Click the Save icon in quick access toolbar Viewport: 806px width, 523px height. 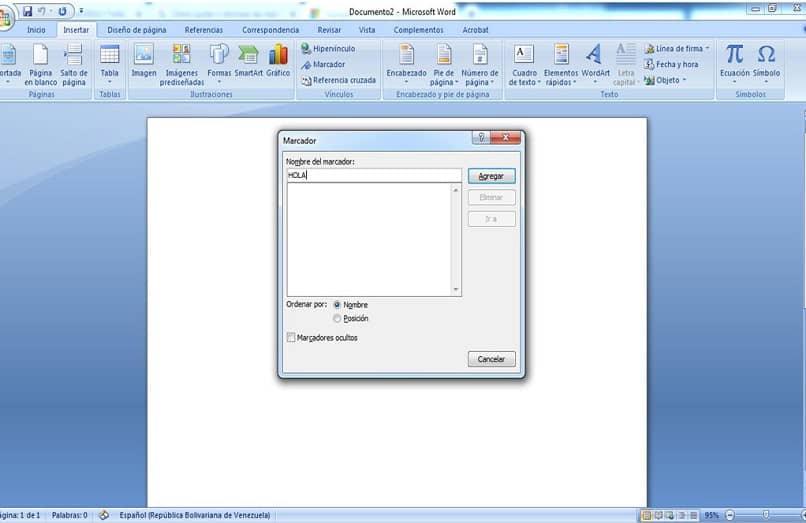(x=28, y=11)
